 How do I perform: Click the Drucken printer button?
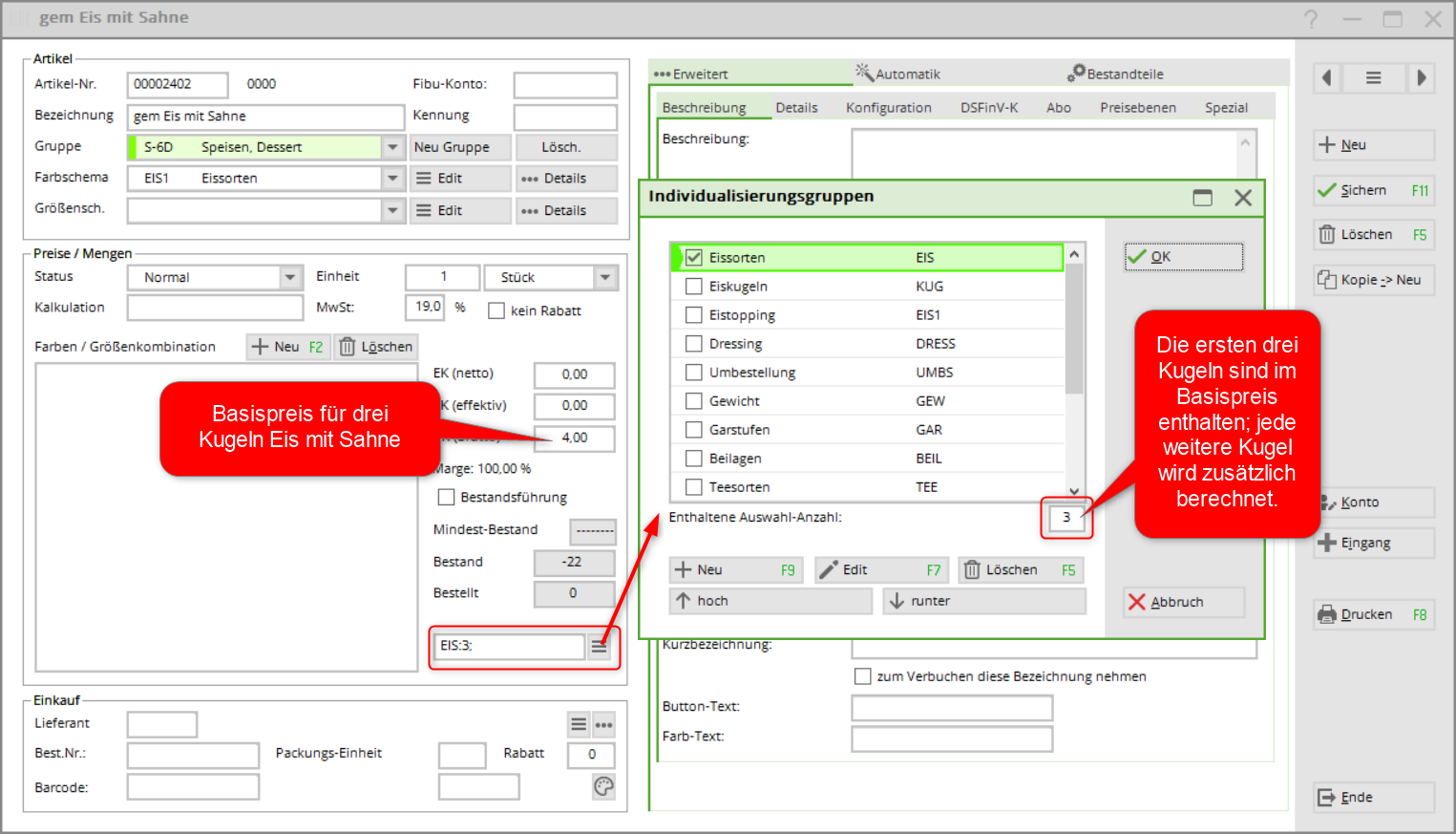tap(1373, 614)
